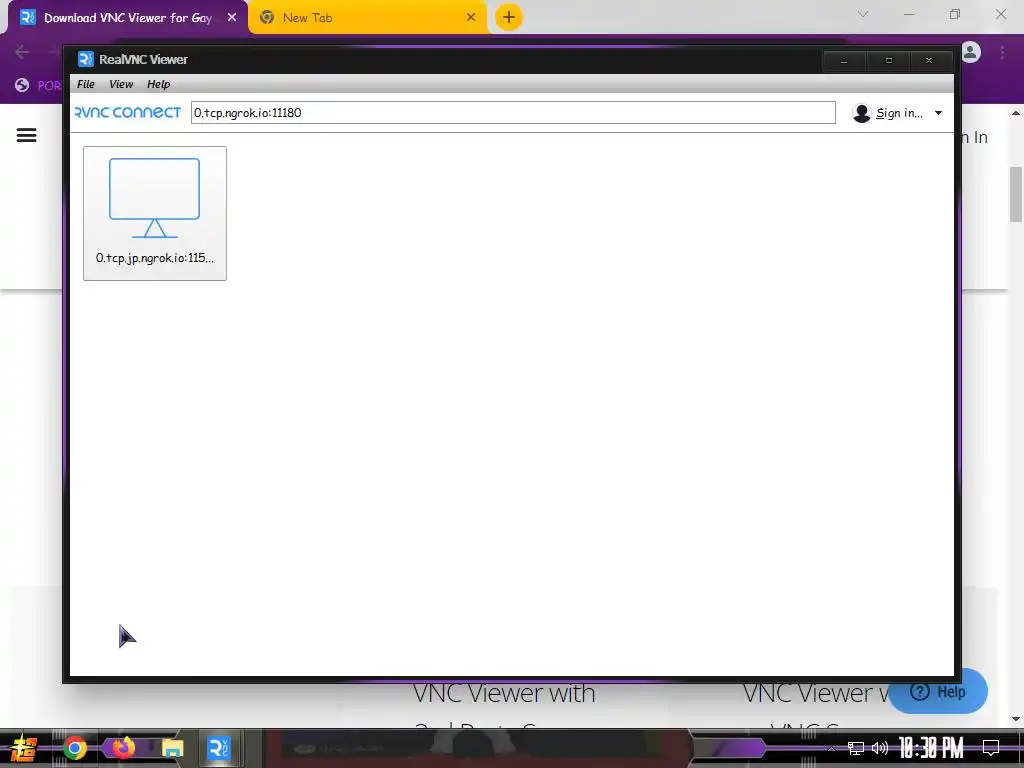Click the 10:30 PM taskbar clock
This screenshot has width=1024, height=768.
tap(931, 748)
